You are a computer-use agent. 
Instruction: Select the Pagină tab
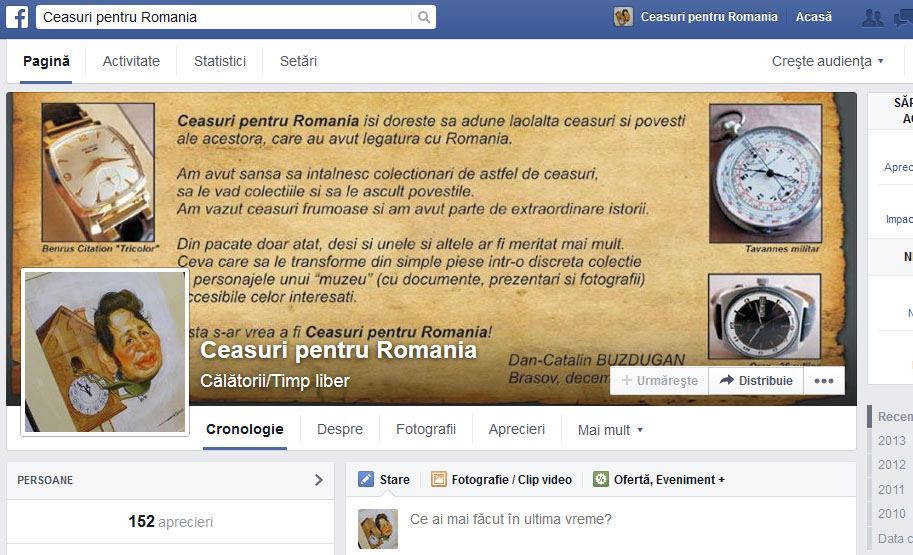(46, 61)
